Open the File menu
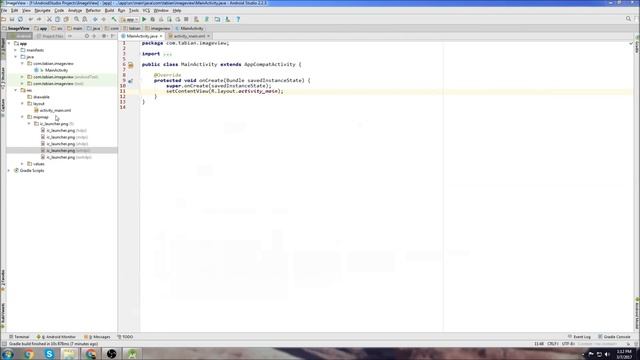The width and height of the screenshot is (640, 360). pos(4,10)
